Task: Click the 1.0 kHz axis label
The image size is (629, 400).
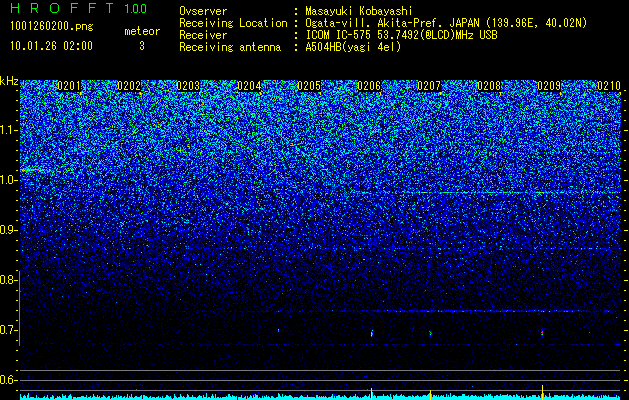Action: coord(9,180)
